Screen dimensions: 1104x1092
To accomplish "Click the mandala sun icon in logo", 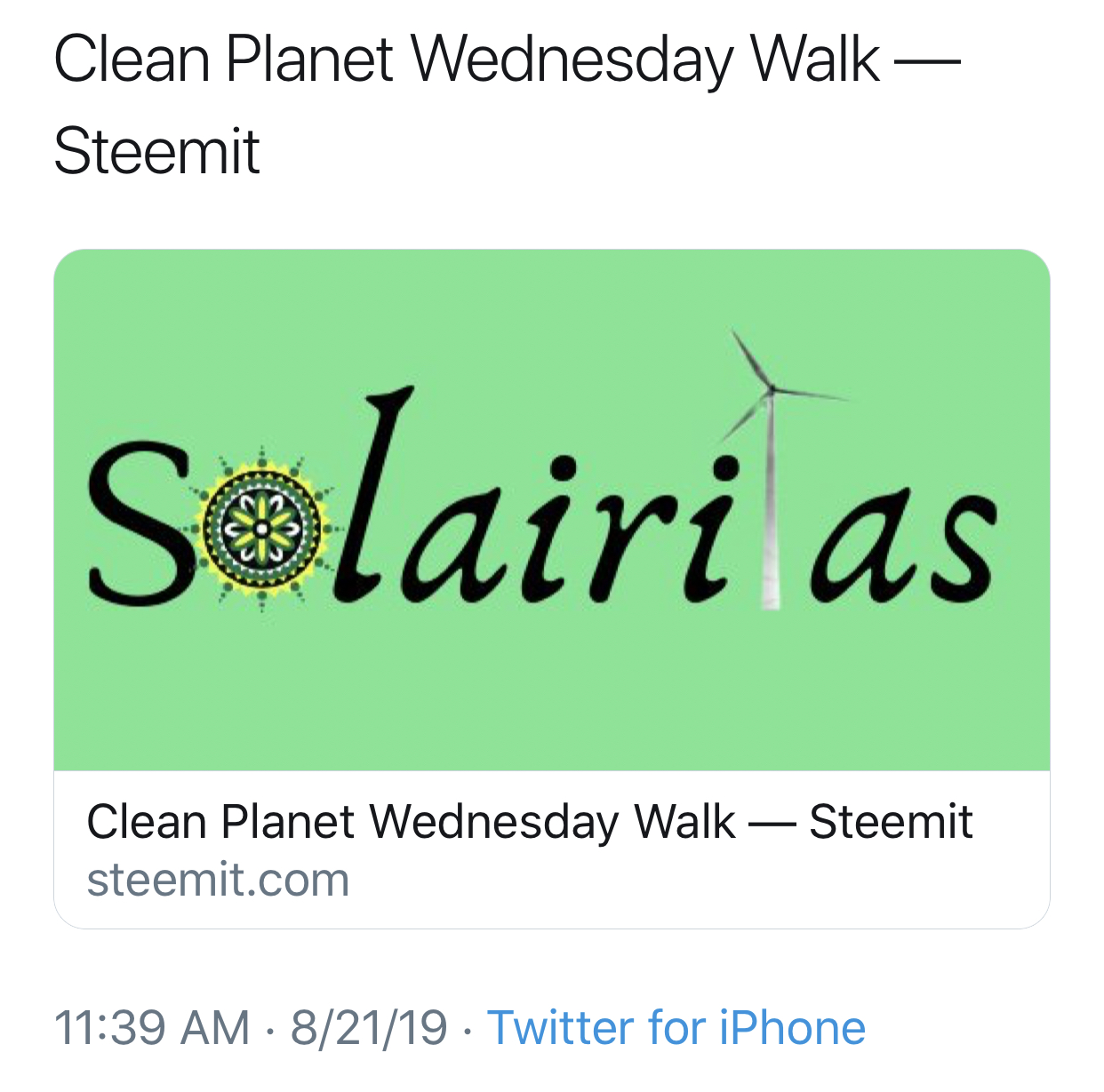I will (261, 529).
